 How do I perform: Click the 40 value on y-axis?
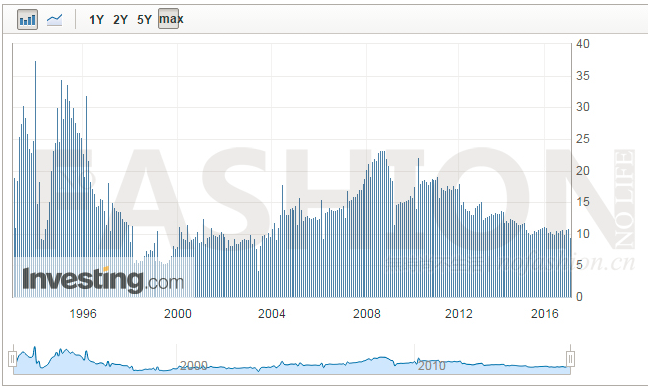click(x=583, y=44)
